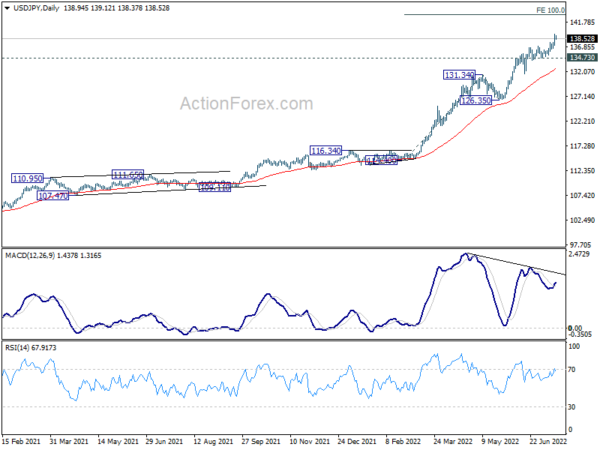
Task: Select the RSI 70 level label
Action: point(572,370)
